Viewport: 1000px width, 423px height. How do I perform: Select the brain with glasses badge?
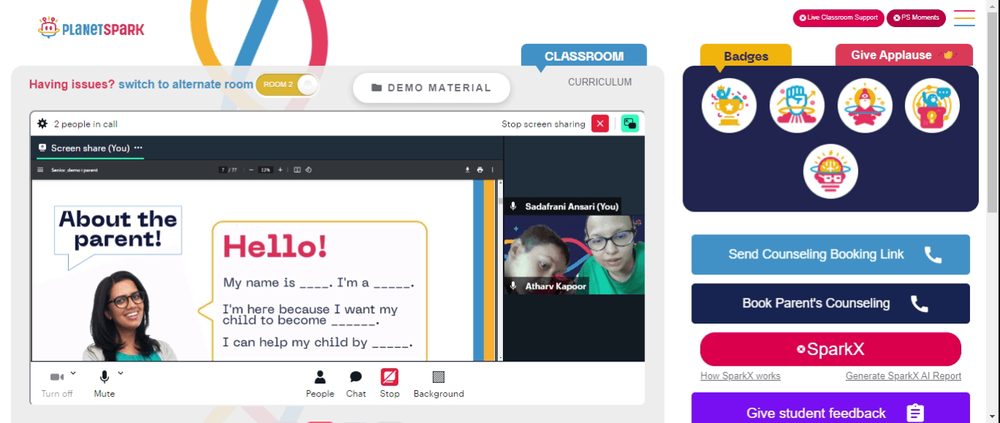point(830,171)
